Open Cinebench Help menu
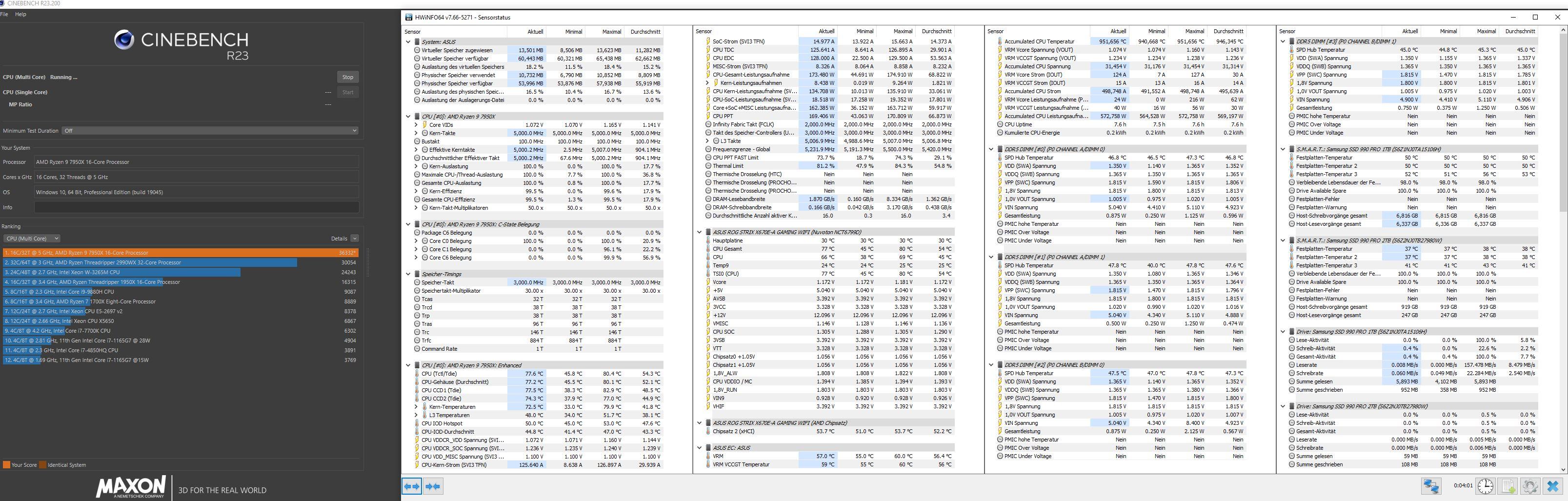This screenshot has width=1568, height=501. [x=20, y=14]
